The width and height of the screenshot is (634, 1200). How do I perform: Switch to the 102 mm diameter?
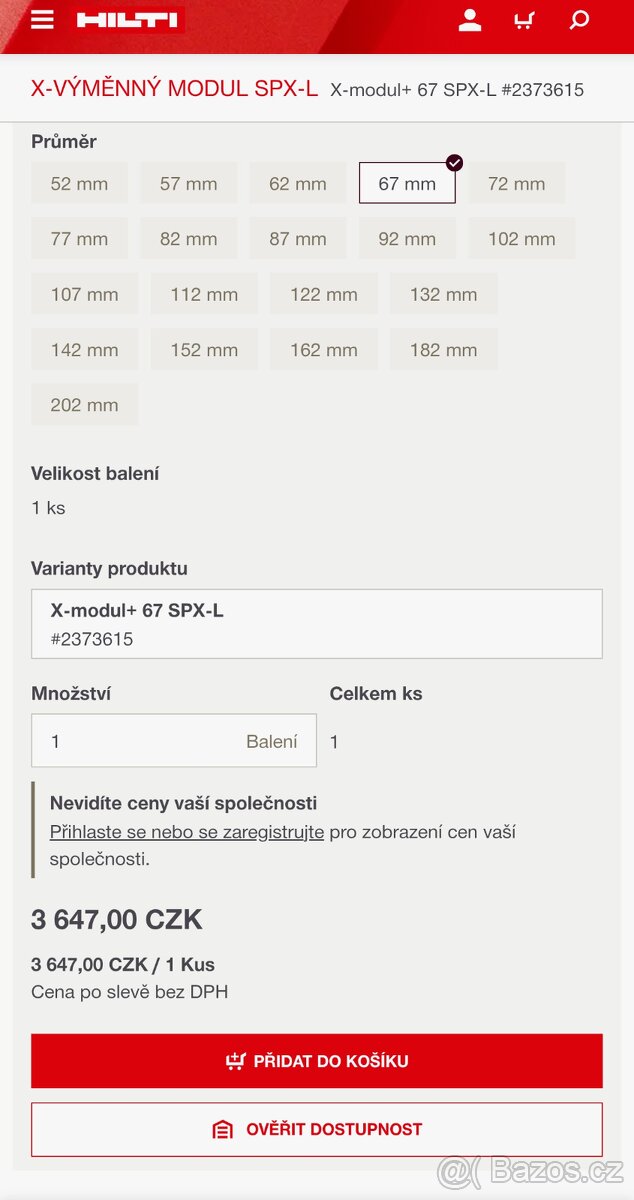(x=521, y=238)
